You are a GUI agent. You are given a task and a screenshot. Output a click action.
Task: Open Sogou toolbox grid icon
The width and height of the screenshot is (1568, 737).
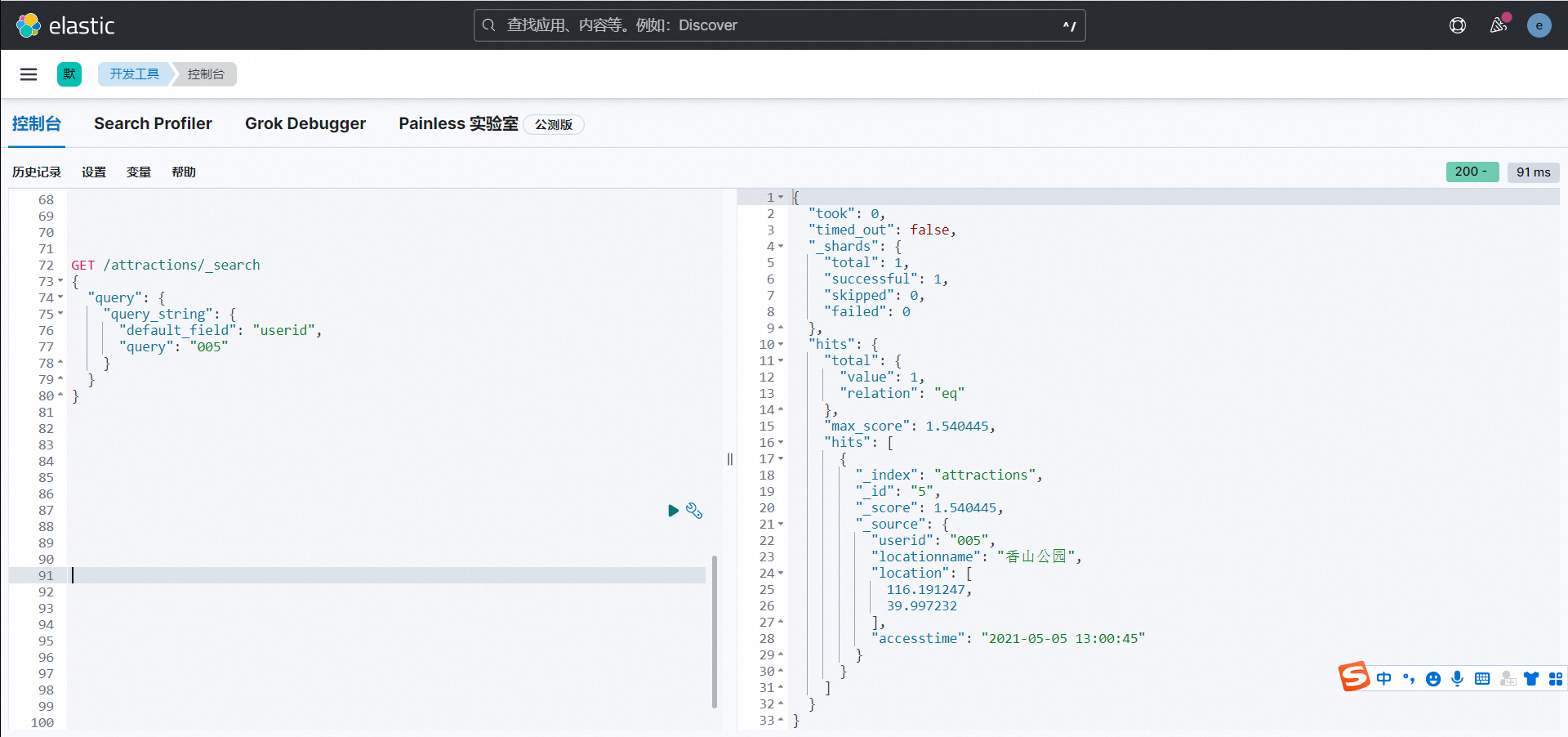[x=1556, y=679]
